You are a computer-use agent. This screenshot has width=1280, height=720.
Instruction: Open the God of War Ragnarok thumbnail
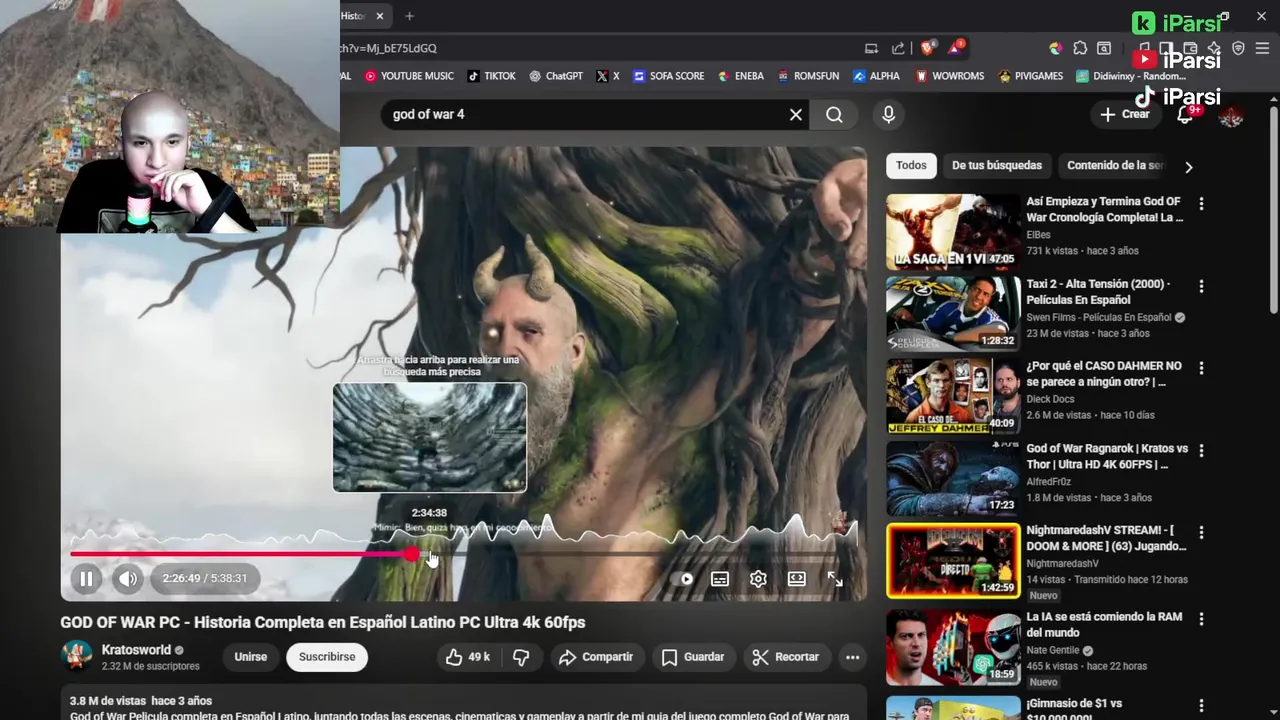(x=953, y=478)
